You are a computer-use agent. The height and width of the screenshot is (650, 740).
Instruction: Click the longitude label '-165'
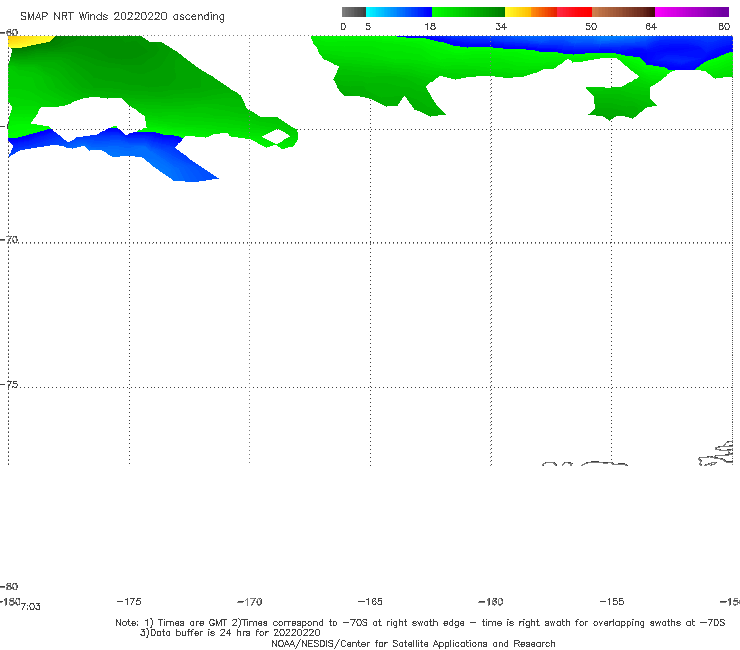coord(370,601)
